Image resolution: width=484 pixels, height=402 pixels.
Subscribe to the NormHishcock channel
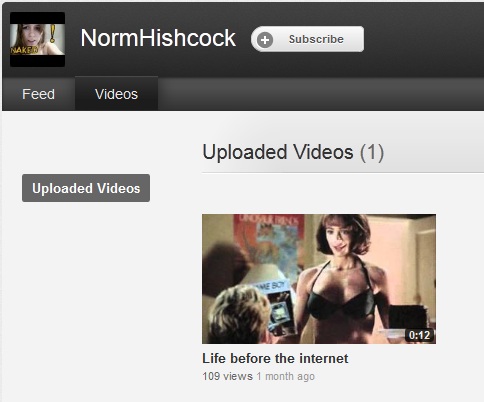pyautogui.click(x=307, y=39)
